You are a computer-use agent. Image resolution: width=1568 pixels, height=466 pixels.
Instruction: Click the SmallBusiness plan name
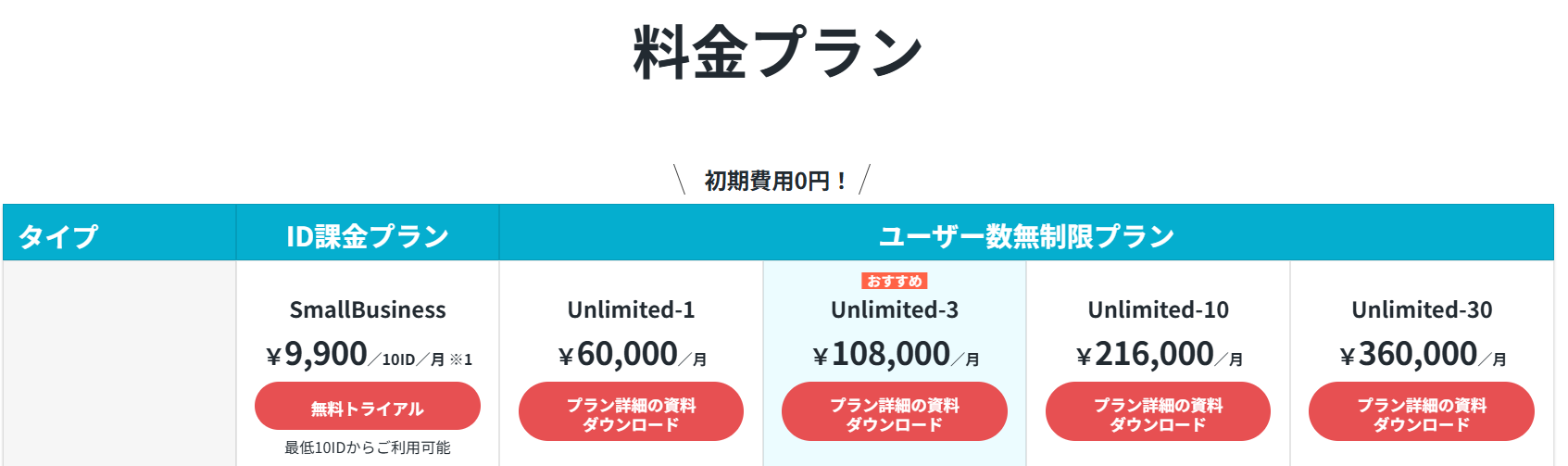point(368,309)
